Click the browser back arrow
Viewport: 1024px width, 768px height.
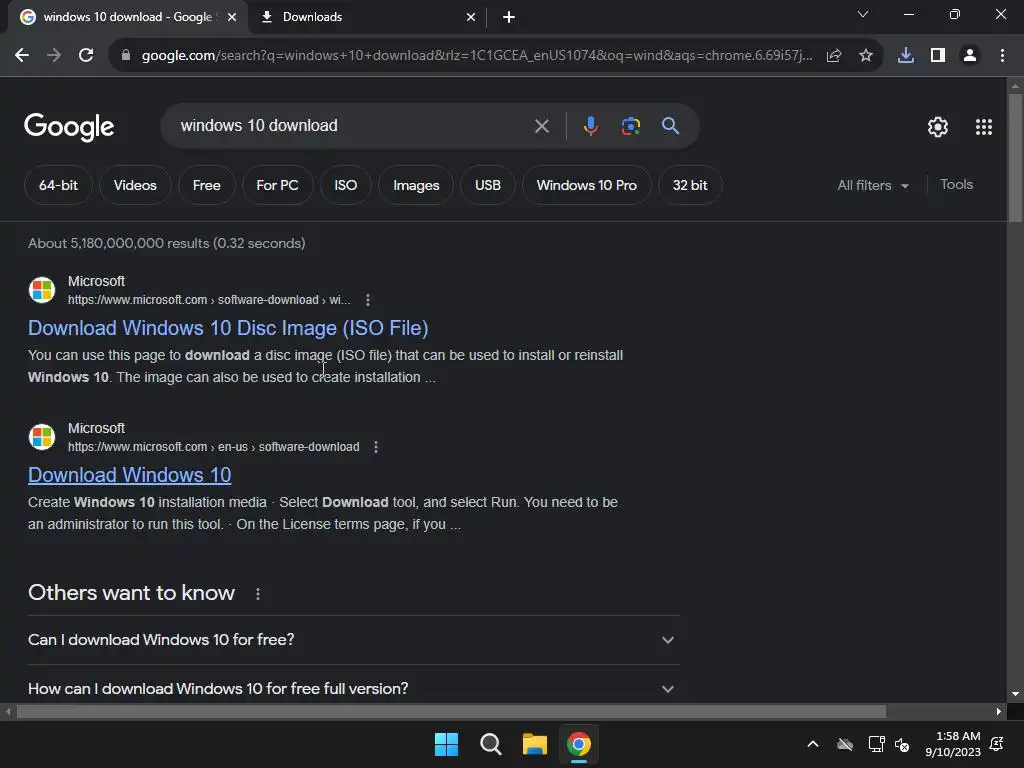[22, 56]
